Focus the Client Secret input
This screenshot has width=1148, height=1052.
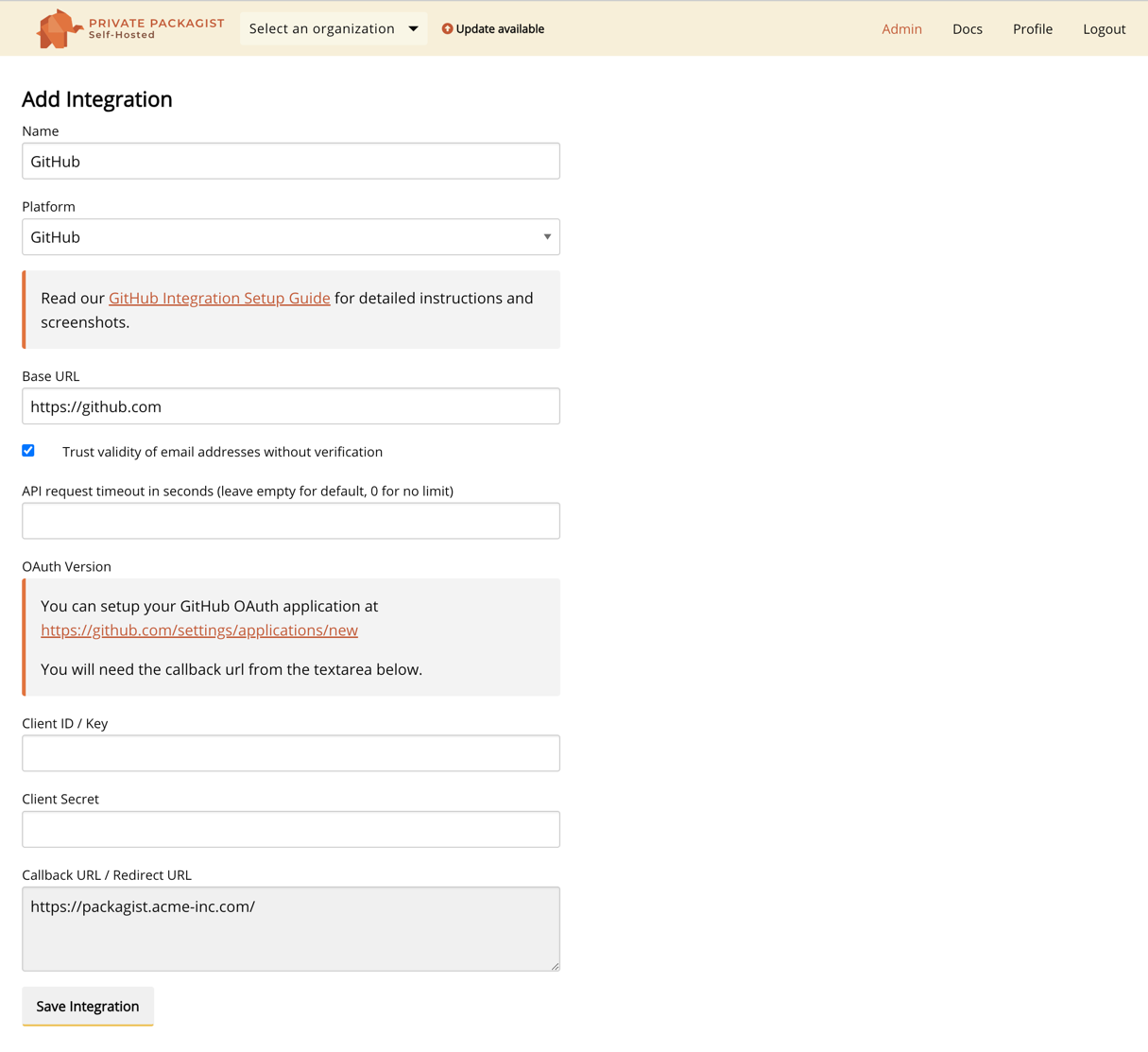coord(291,829)
